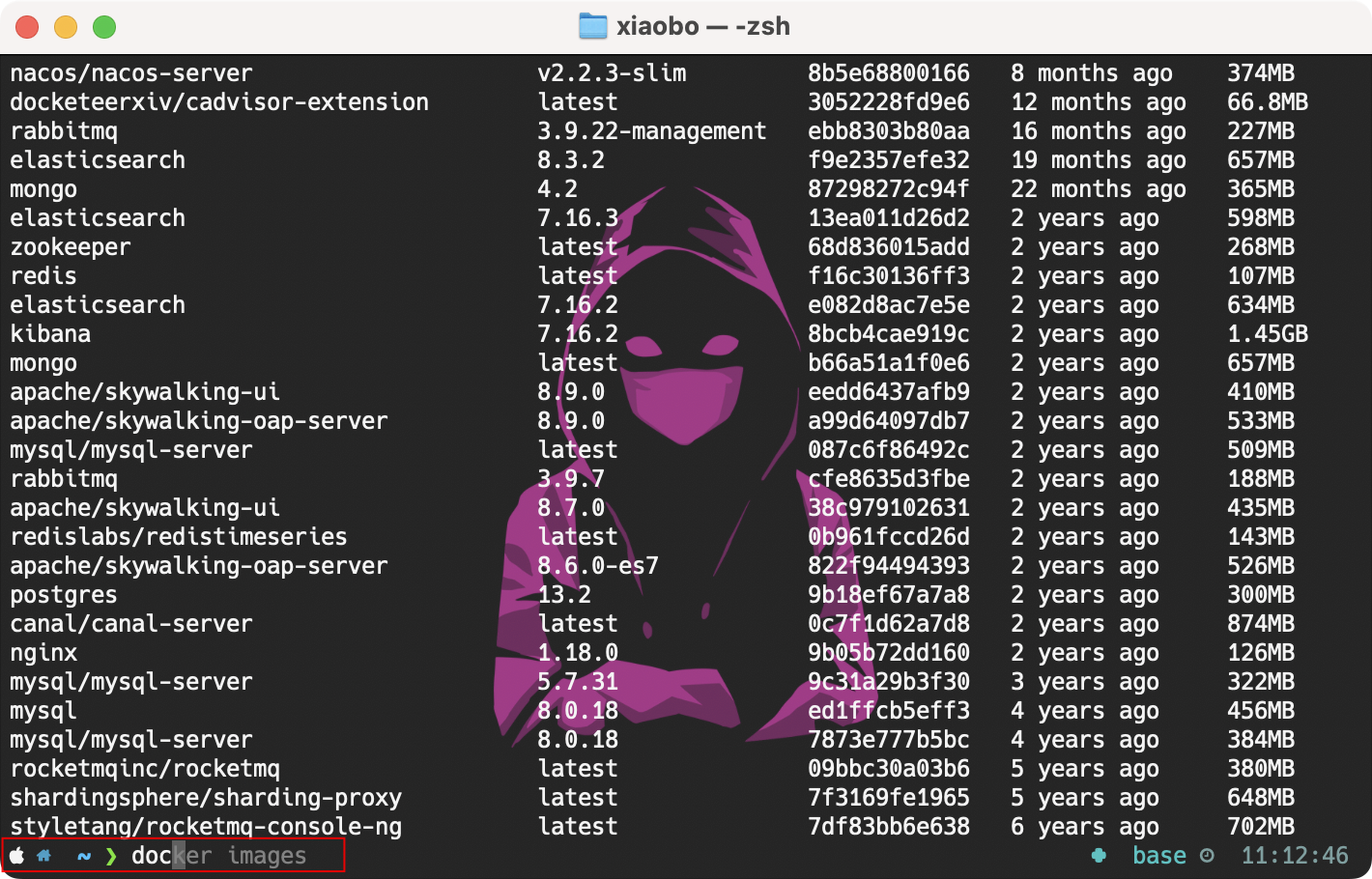This screenshot has width=1372, height=879.
Task: Click the time 11:12:46
Action: coord(1295,855)
